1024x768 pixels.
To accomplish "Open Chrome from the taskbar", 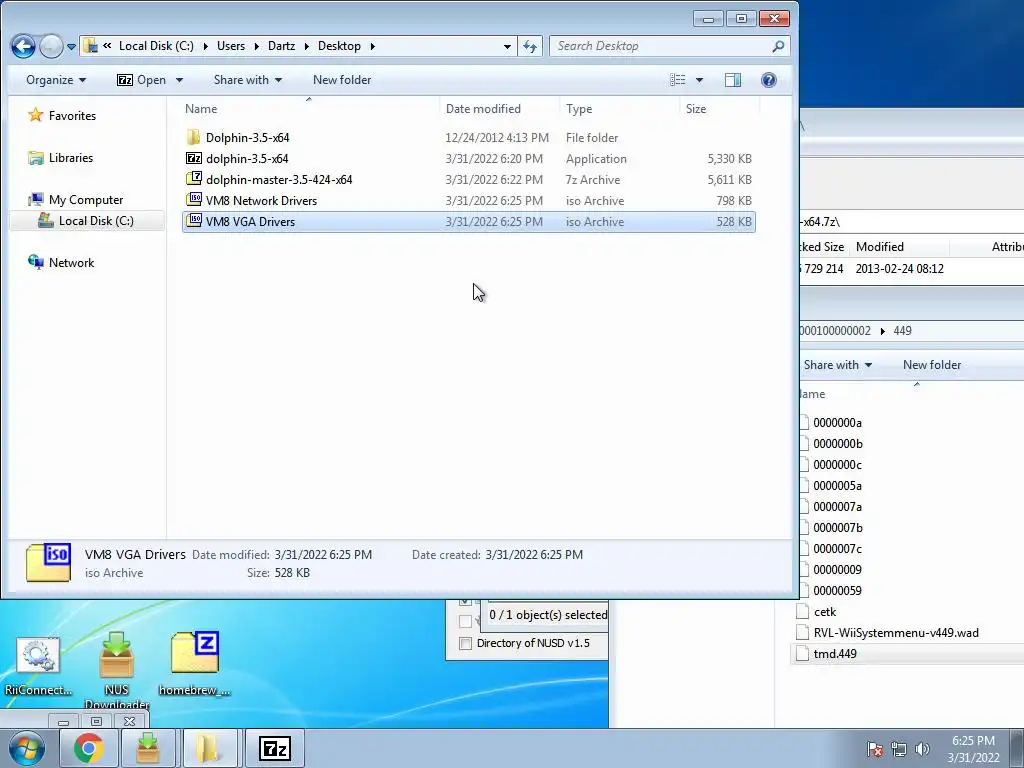I will pos(88,748).
